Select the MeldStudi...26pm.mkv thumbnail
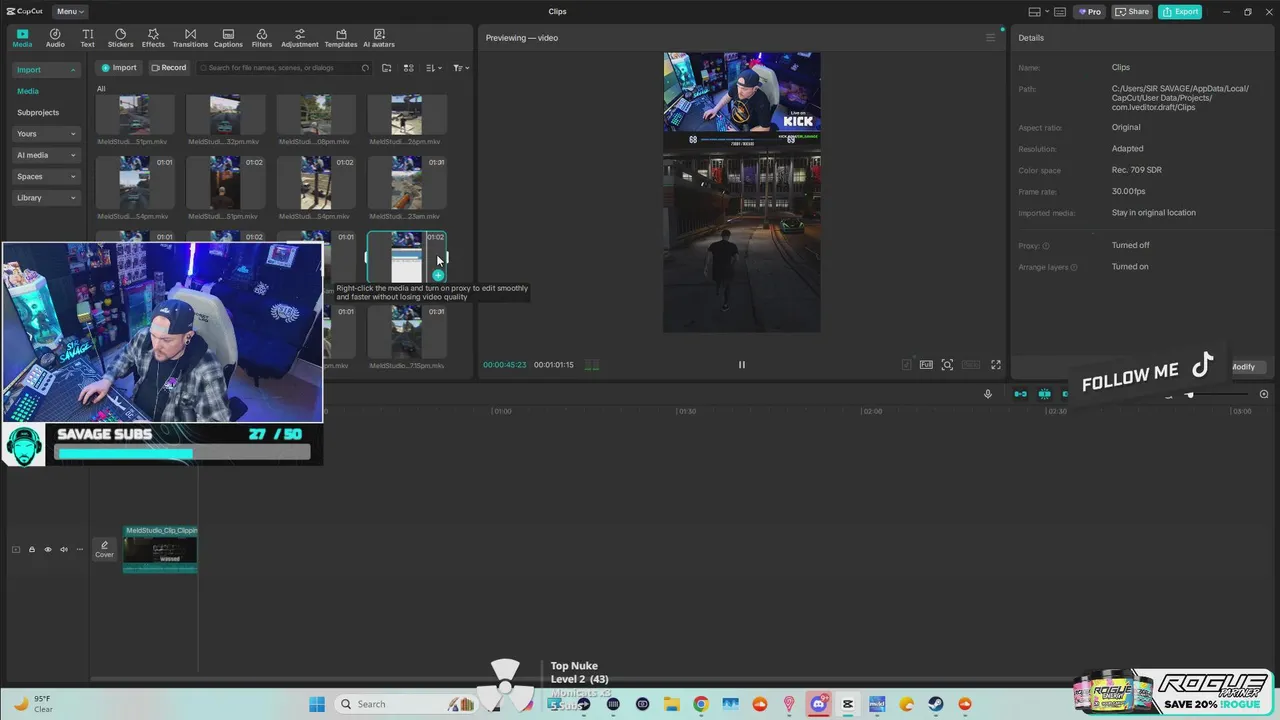The width and height of the screenshot is (1280, 720). click(x=407, y=115)
